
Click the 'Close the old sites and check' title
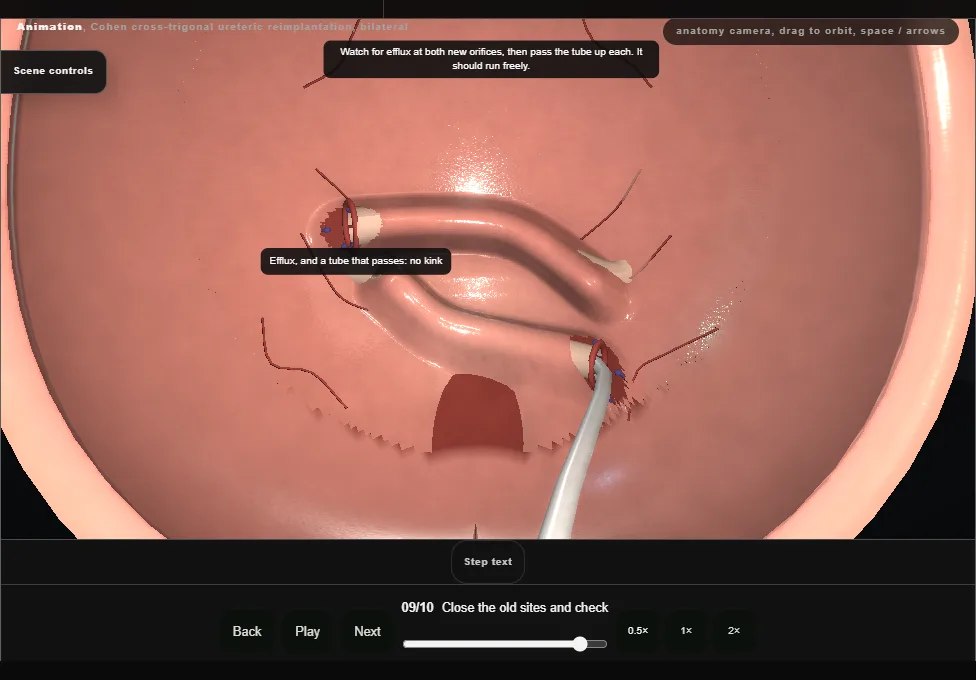pyautogui.click(x=525, y=608)
